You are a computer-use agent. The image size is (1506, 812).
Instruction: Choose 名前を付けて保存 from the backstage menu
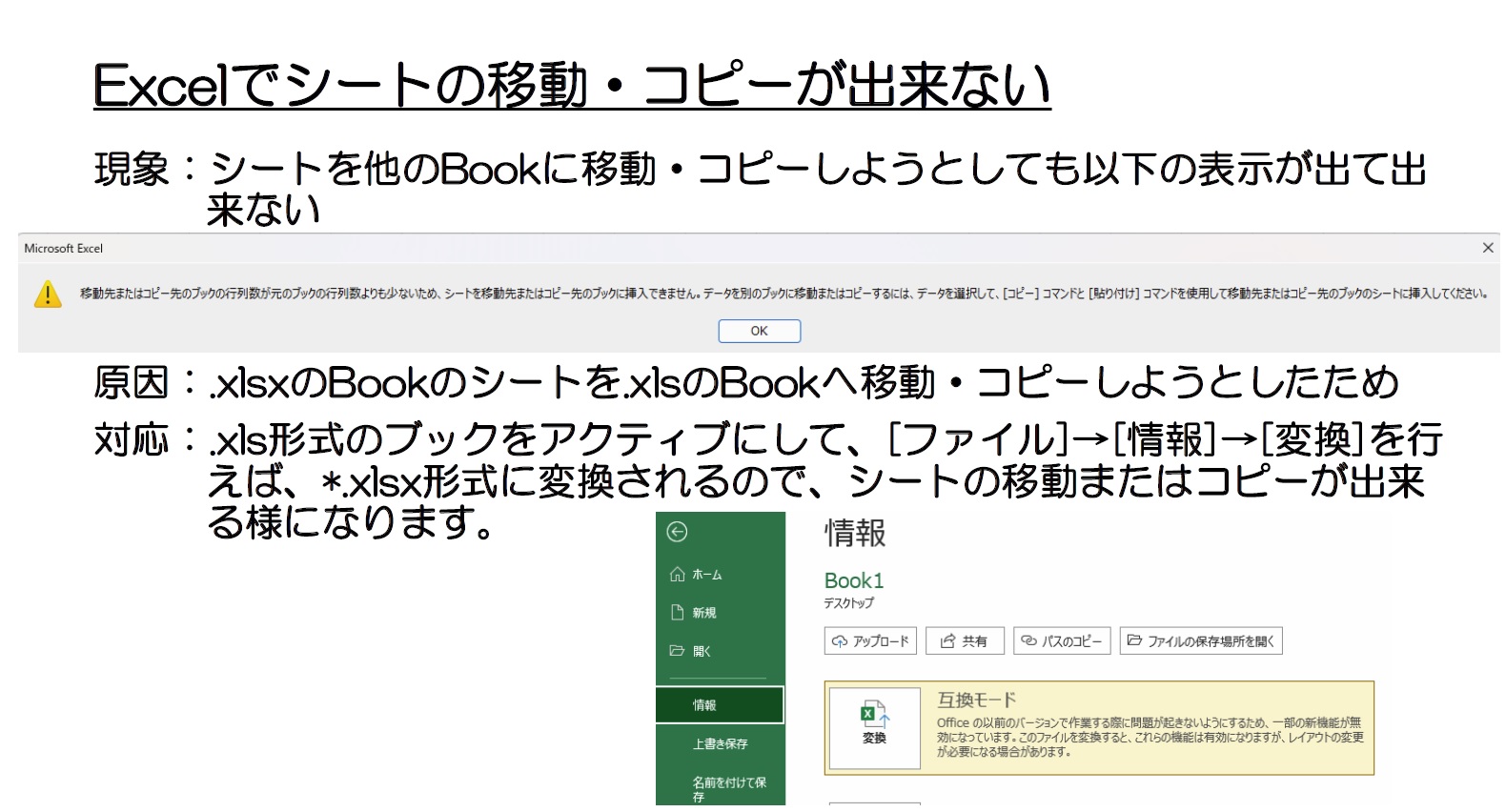click(x=720, y=789)
